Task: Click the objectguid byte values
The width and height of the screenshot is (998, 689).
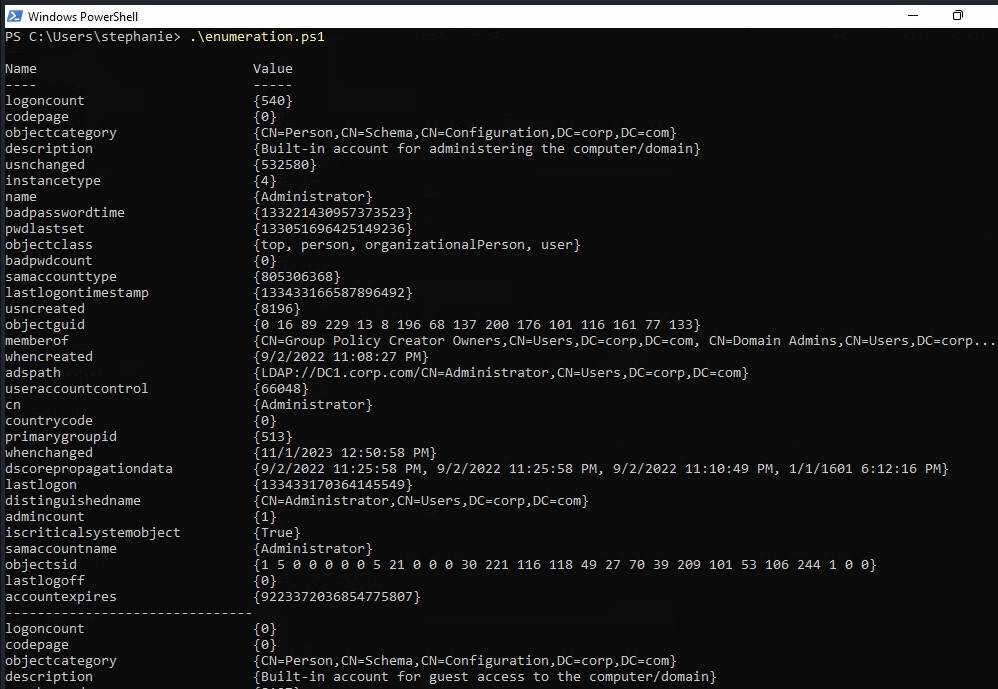Action: pyautogui.click(x=477, y=324)
